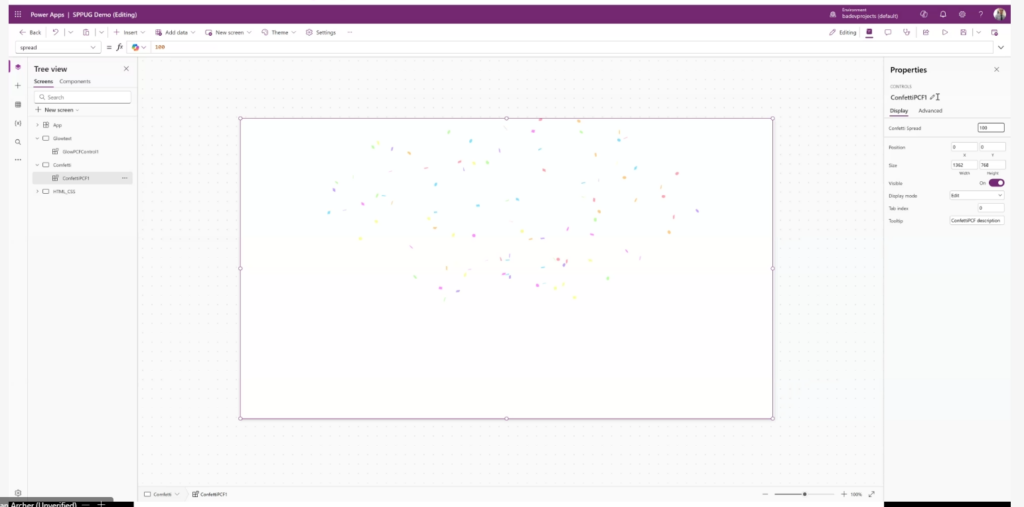This screenshot has width=1024, height=507.
Task: Open the property selector showing spread
Action: pos(57,47)
